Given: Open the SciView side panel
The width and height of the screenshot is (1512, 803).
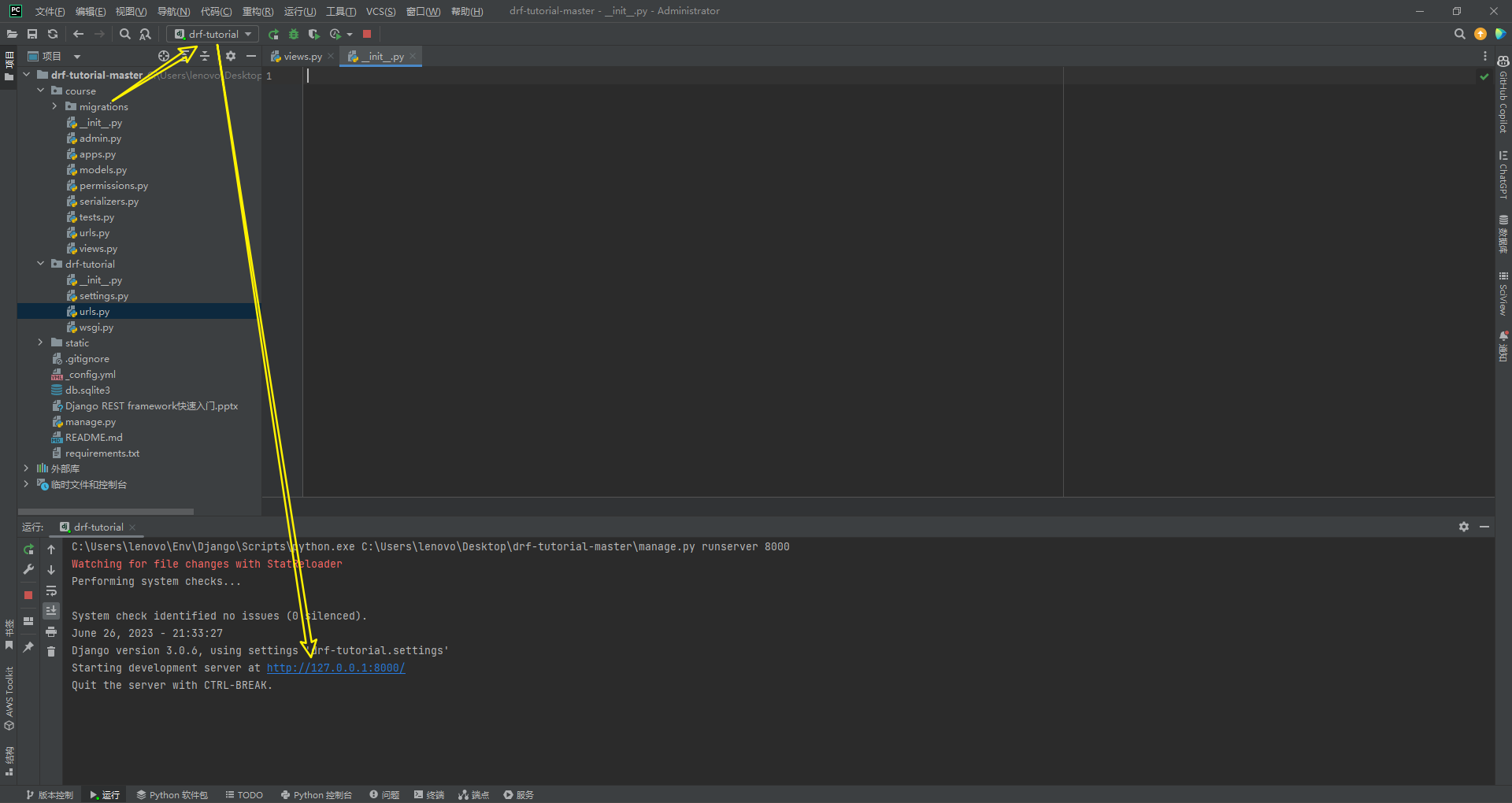Looking at the screenshot, I should [1503, 294].
